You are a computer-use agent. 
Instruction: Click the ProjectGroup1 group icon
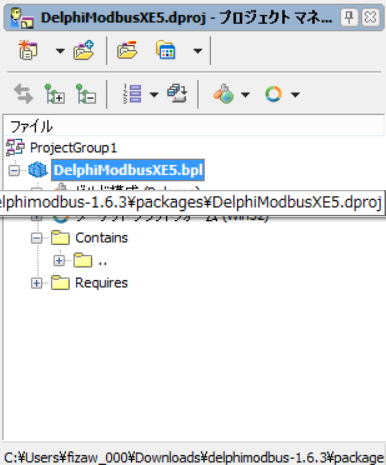(15, 147)
